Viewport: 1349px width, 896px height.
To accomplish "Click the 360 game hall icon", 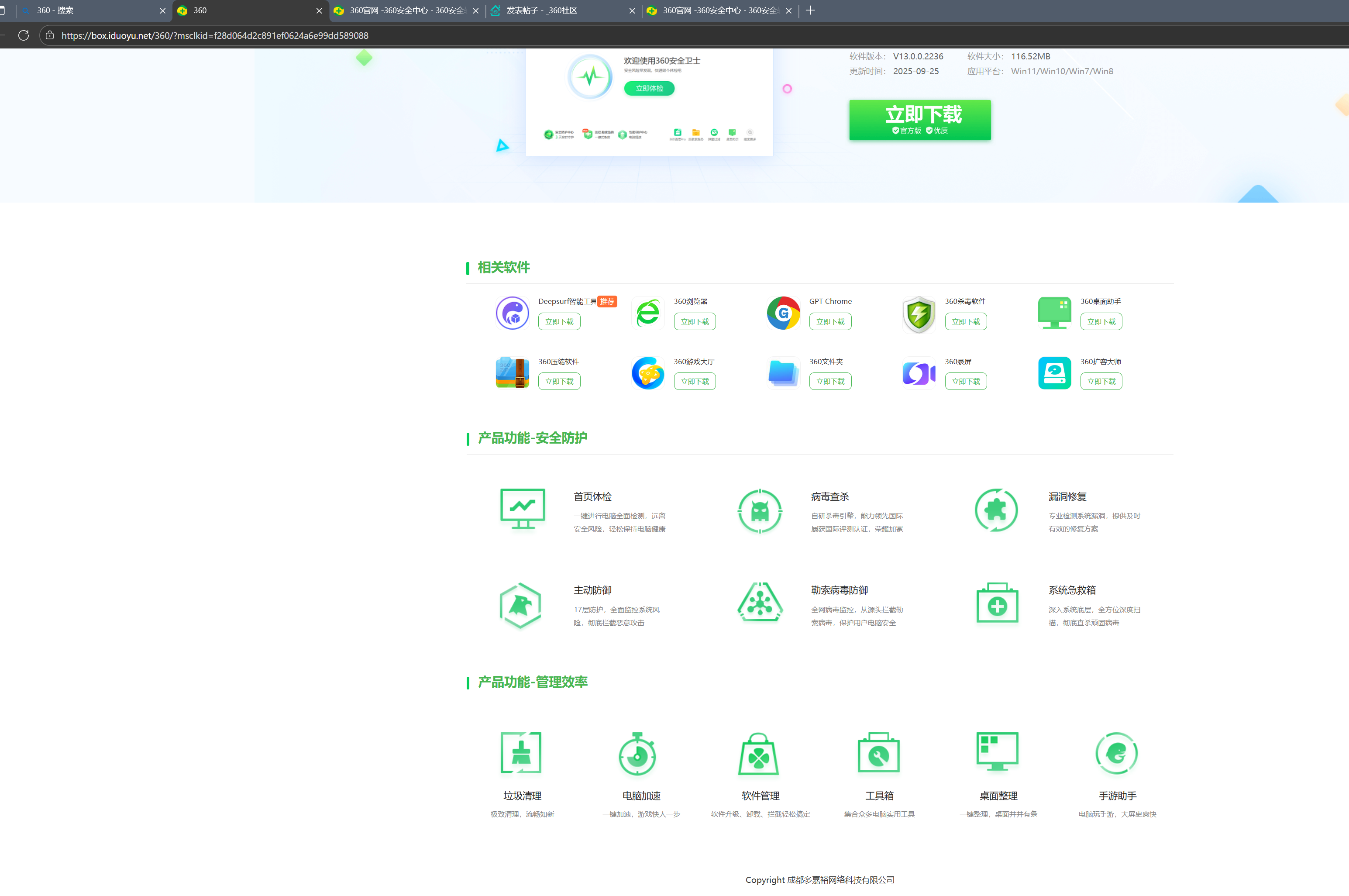I will click(x=647, y=373).
